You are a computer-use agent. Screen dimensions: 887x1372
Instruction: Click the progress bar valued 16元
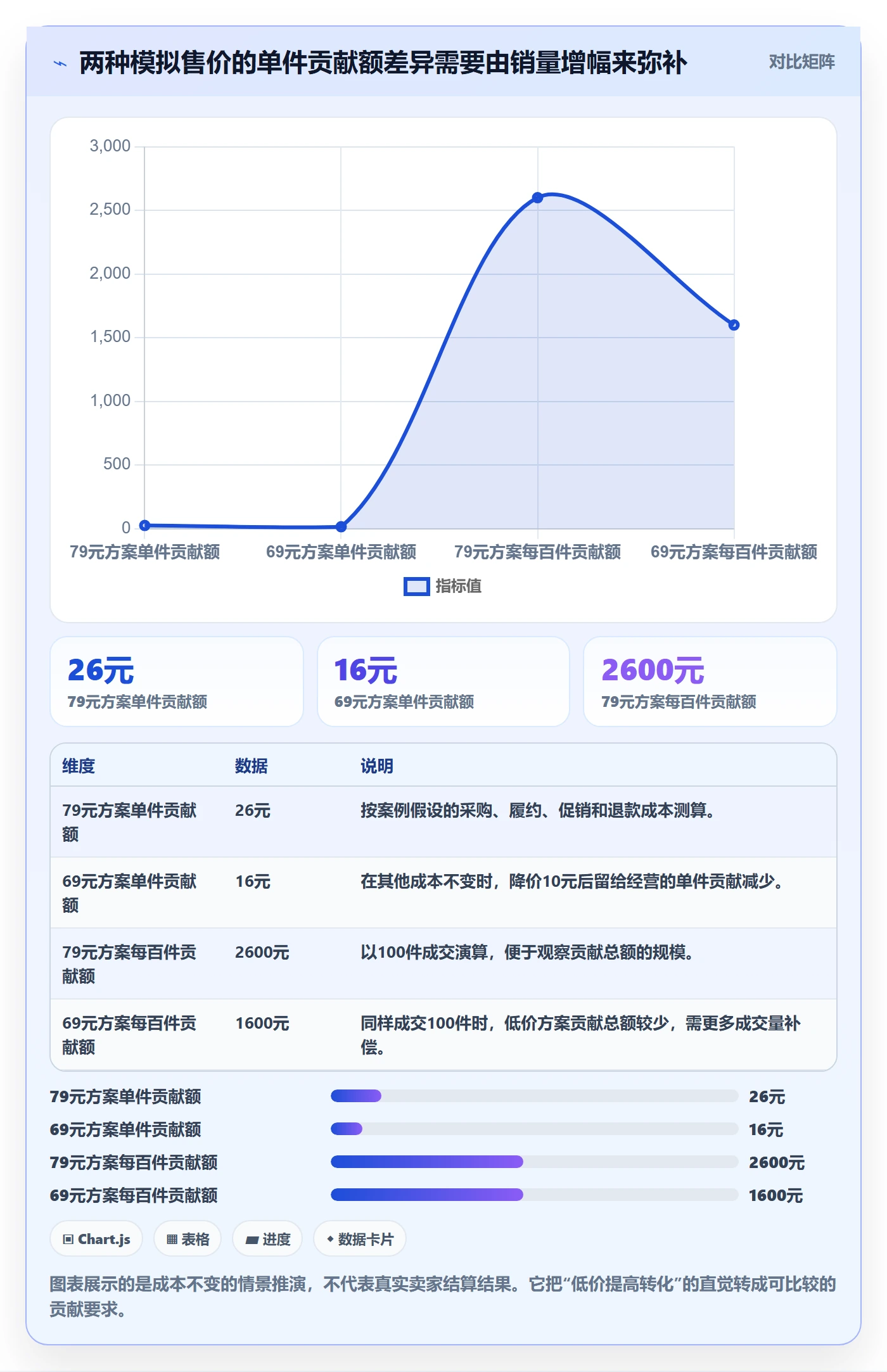(534, 1129)
